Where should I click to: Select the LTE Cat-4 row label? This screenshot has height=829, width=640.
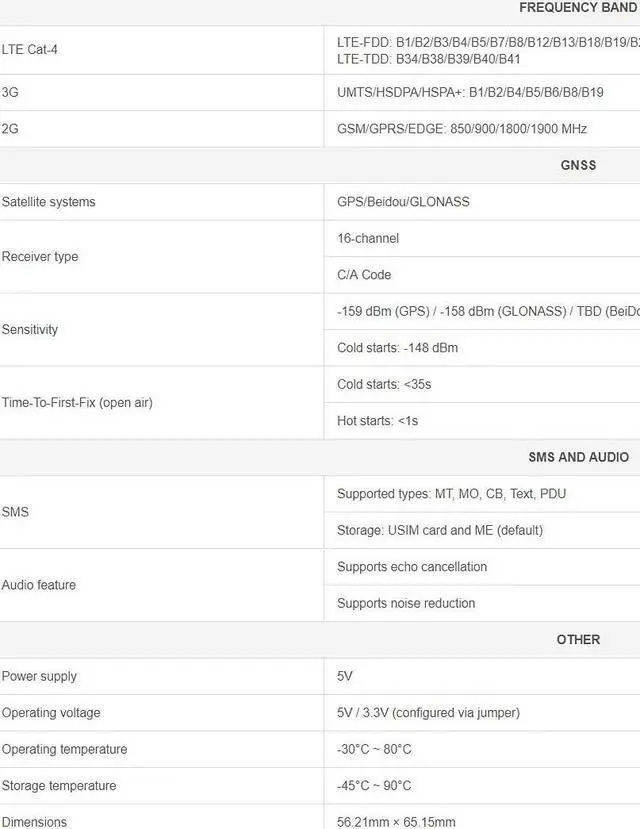pyautogui.click(x=30, y=50)
